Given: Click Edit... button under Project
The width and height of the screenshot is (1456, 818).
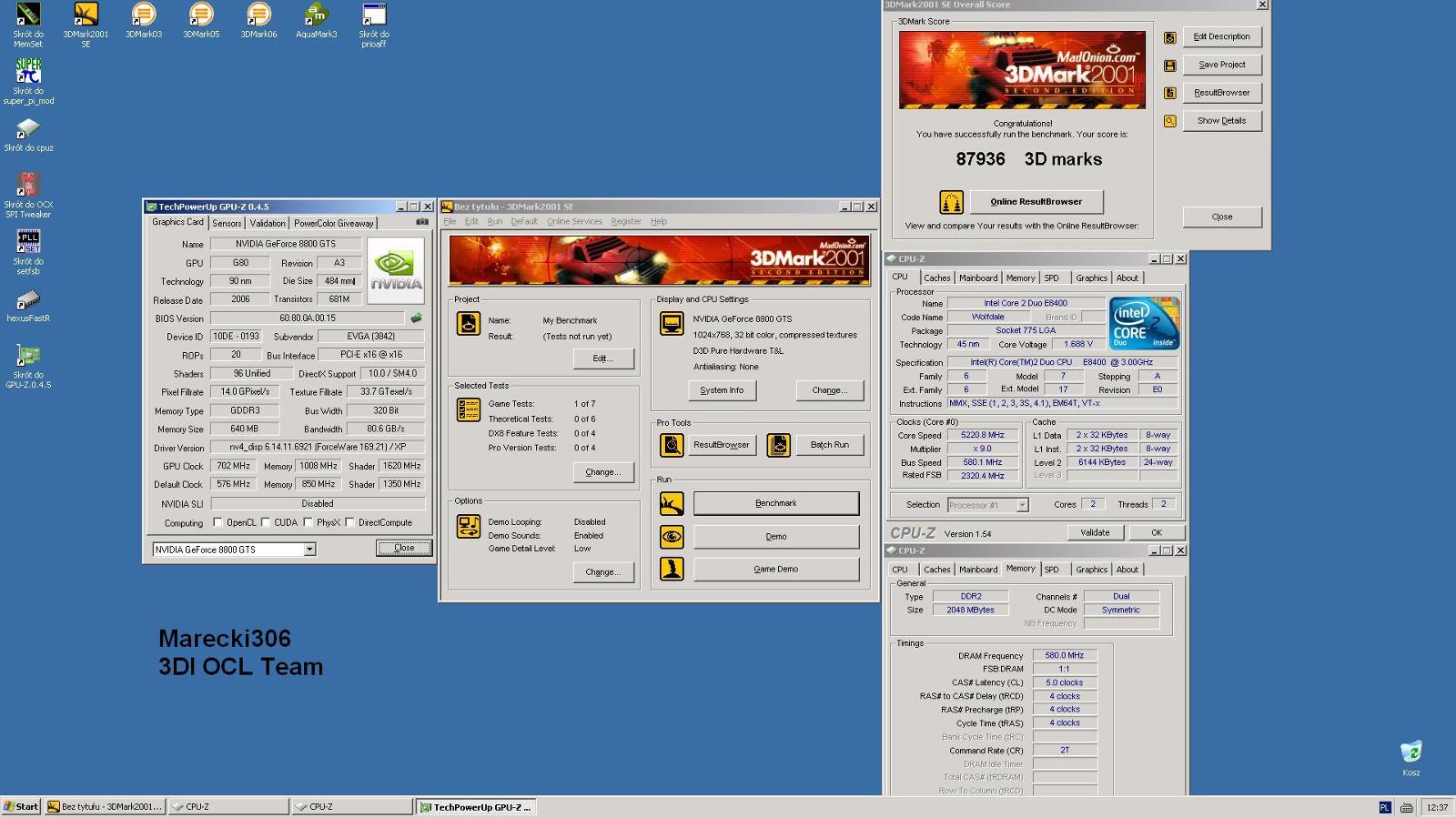Looking at the screenshot, I should tap(603, 359).
